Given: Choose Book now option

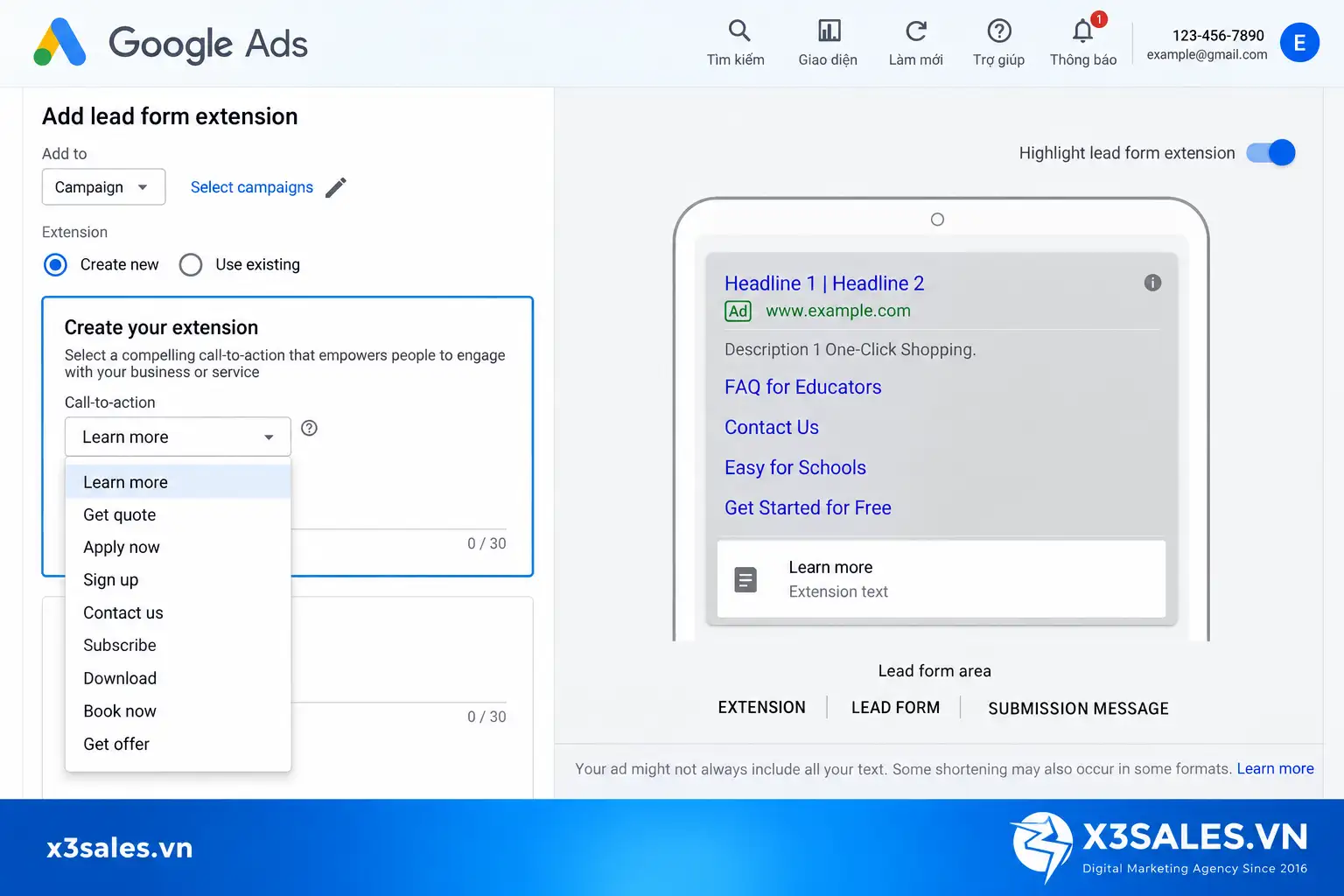Looking at the screenshot, I should [178, 710].
